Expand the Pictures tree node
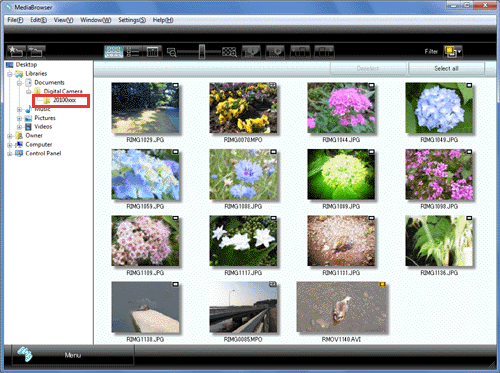Image resolution: width=500 pixels, height=373 pixels. click(19, 118)
